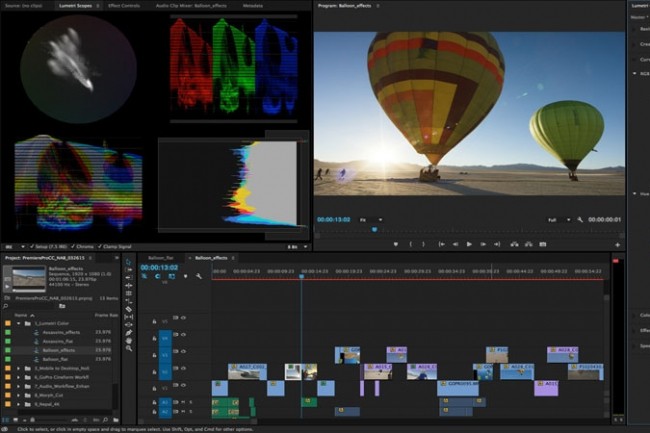Switch to the Metadata tab
The width and height of the screenshot is (650, 433).
(252, 6)
